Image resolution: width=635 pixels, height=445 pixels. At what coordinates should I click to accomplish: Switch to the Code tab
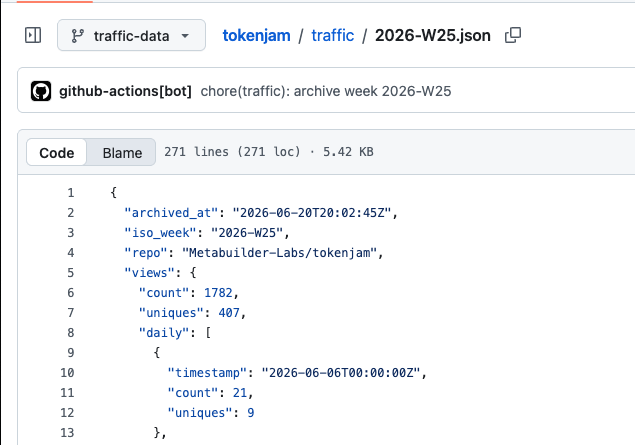coord(57,152)
